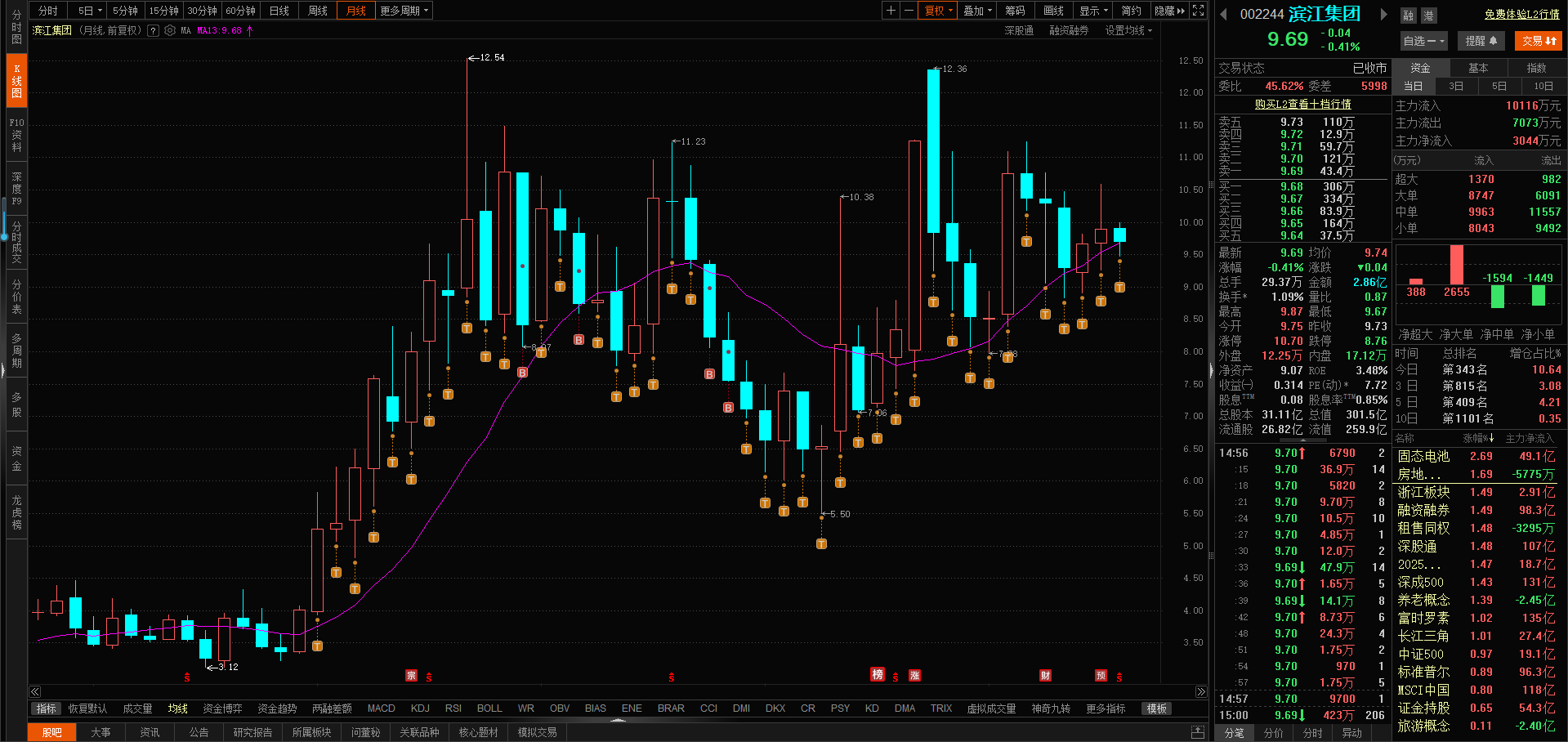Switch to 指数 tab in right panel
Viewport: 1568px width, 742px height.
pos(1536,68)
